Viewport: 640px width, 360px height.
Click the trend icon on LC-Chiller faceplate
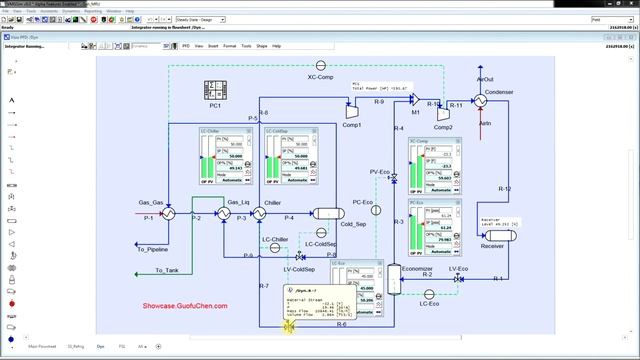(x=248, y=172)
